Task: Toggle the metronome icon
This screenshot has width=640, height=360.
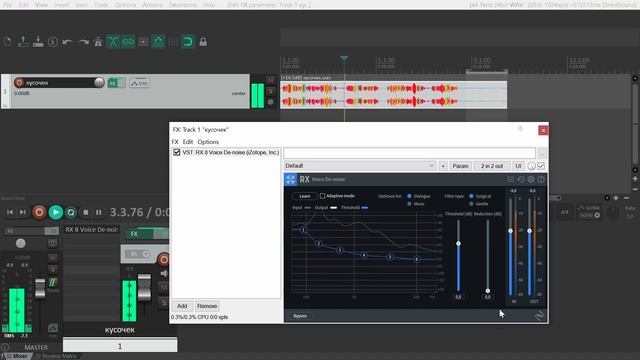Action: pos(98,42)
